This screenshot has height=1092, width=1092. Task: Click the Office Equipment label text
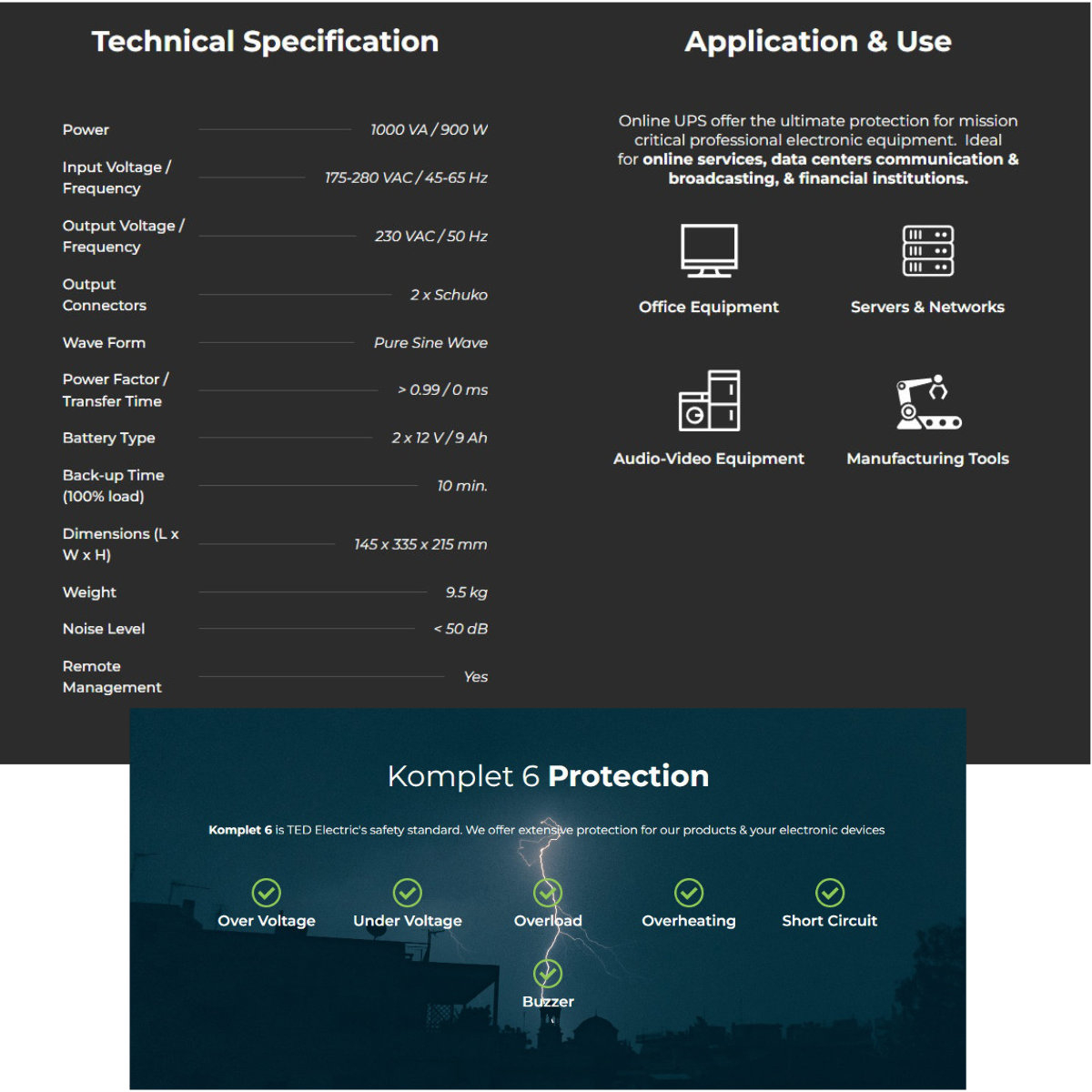(x=709, y=307)
